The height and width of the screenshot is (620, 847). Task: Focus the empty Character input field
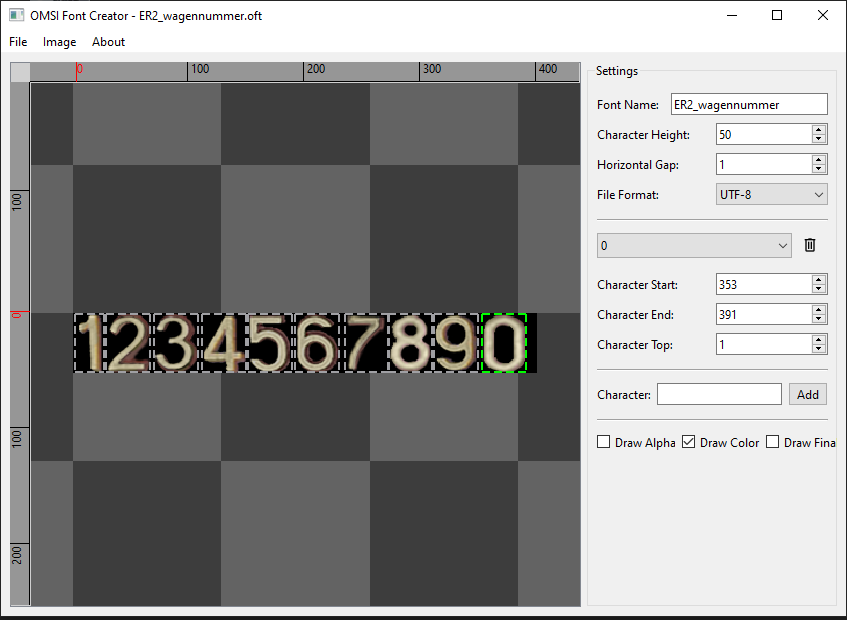[x=718, y=394]
